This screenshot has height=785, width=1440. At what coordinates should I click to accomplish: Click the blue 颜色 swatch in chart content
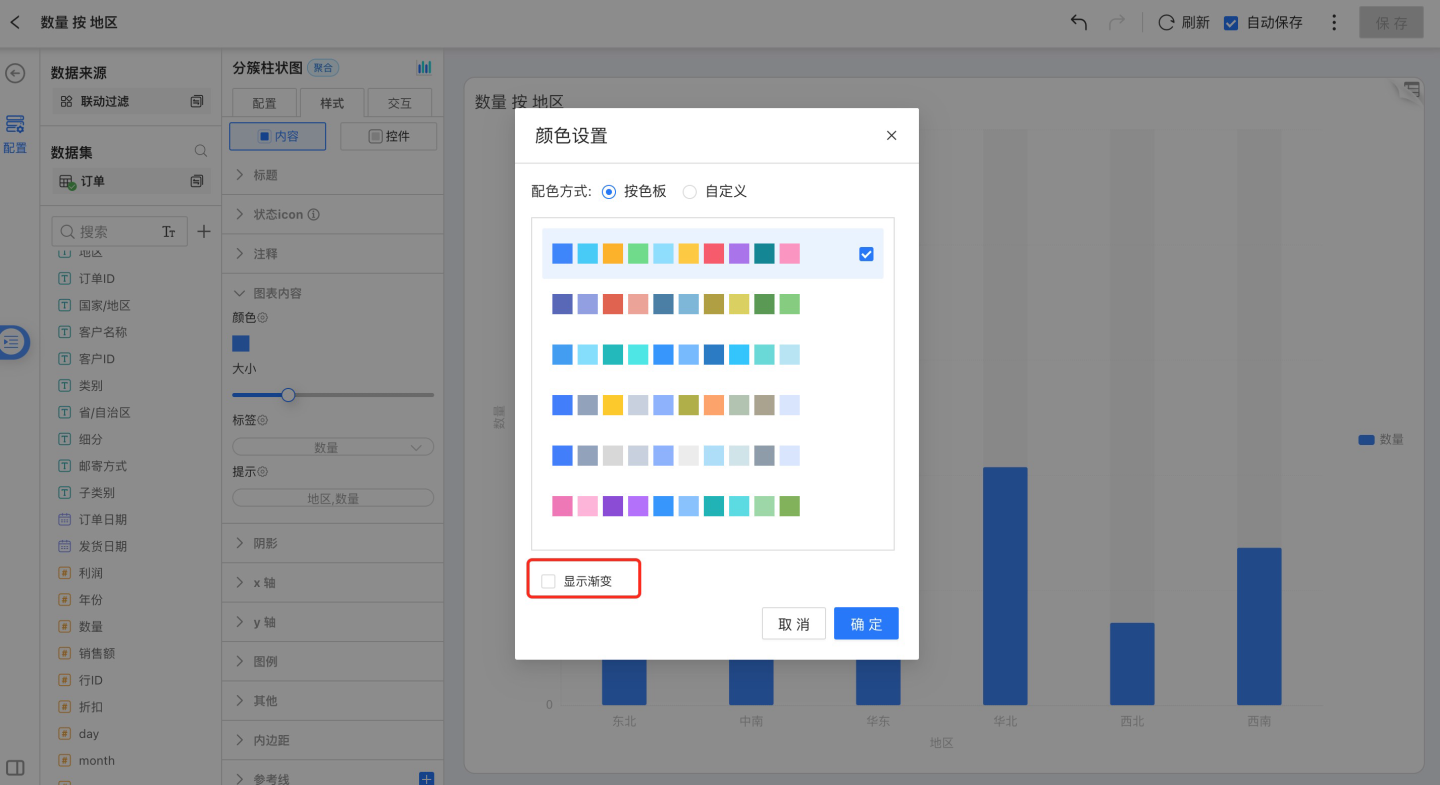pos(241,343)
